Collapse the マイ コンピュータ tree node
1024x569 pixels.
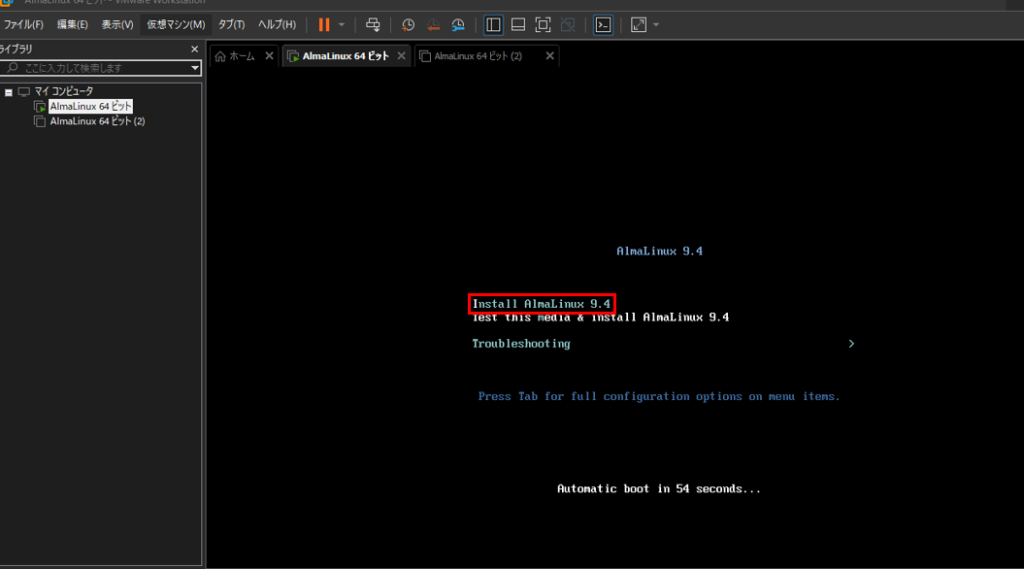click(x=8, y=92)
